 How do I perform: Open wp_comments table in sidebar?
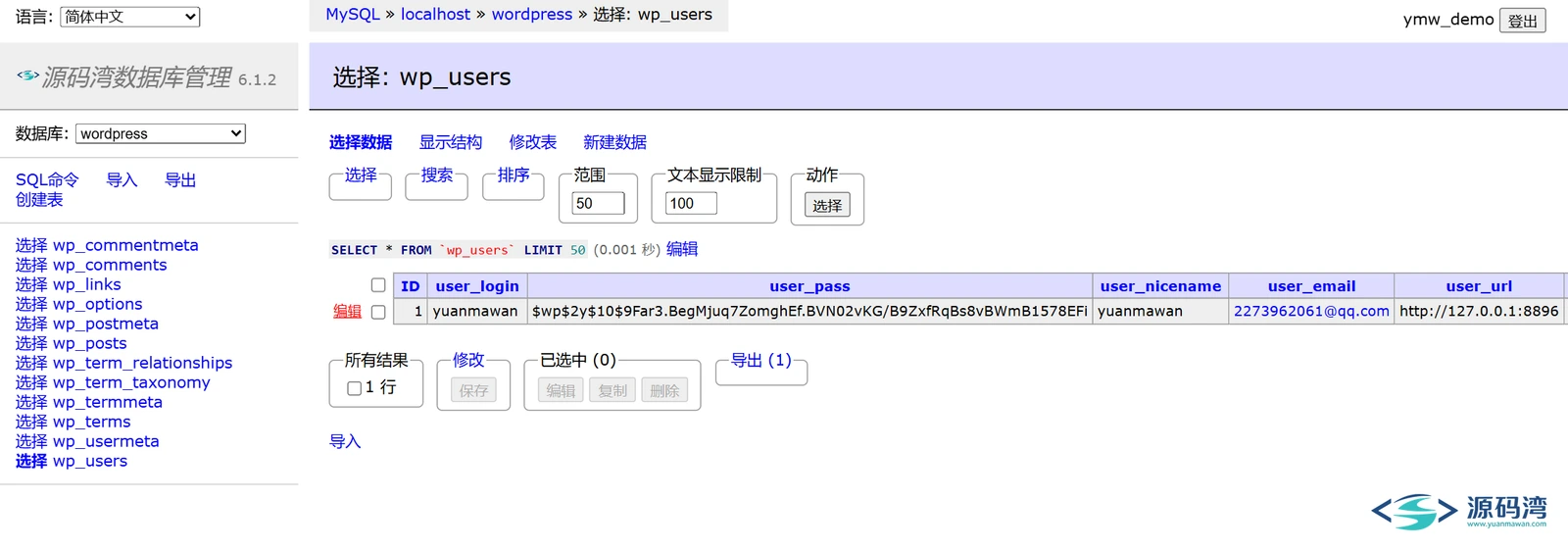tap(110, 265)
